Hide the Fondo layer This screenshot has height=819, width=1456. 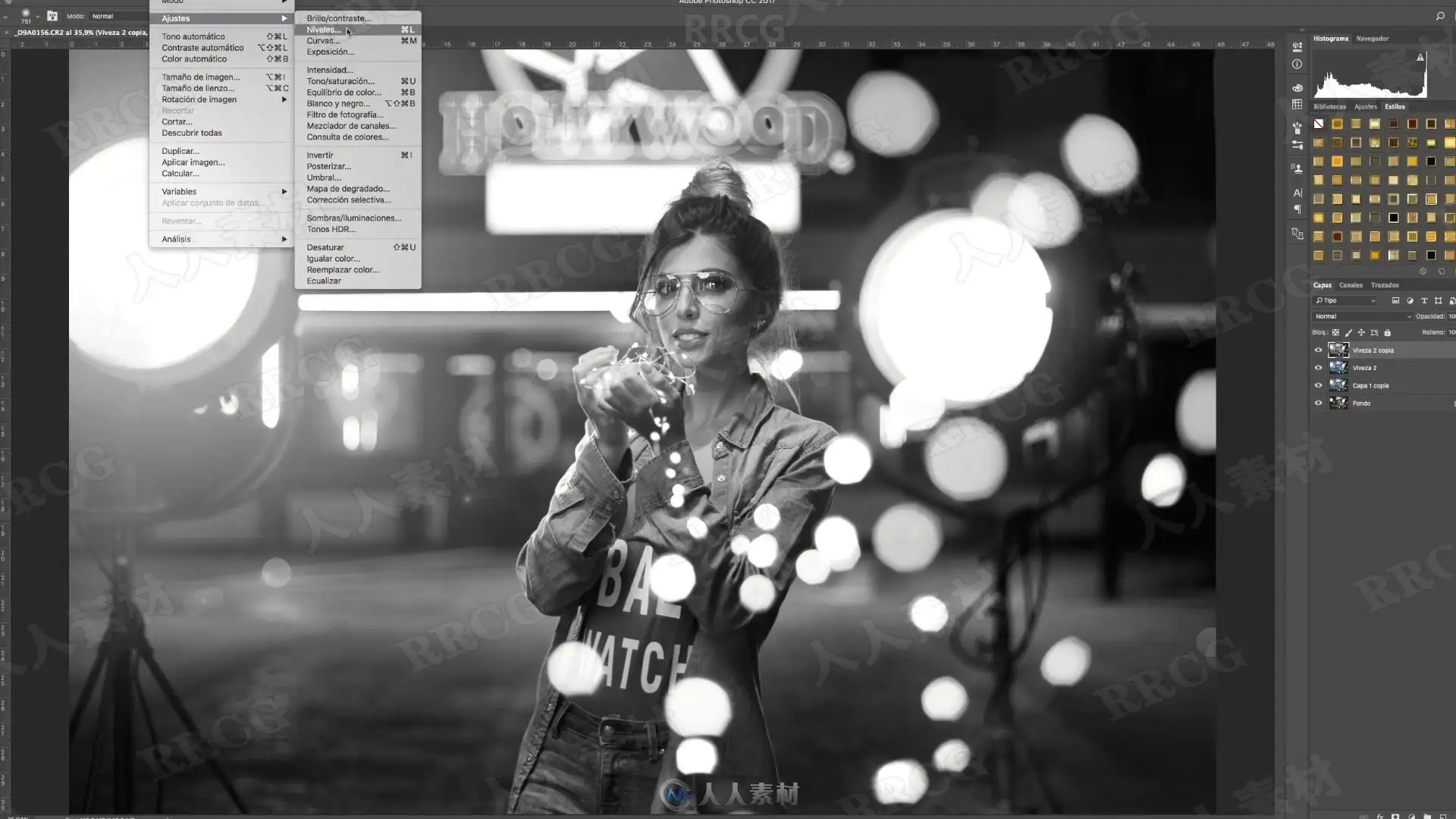(x=1318, y=403)
